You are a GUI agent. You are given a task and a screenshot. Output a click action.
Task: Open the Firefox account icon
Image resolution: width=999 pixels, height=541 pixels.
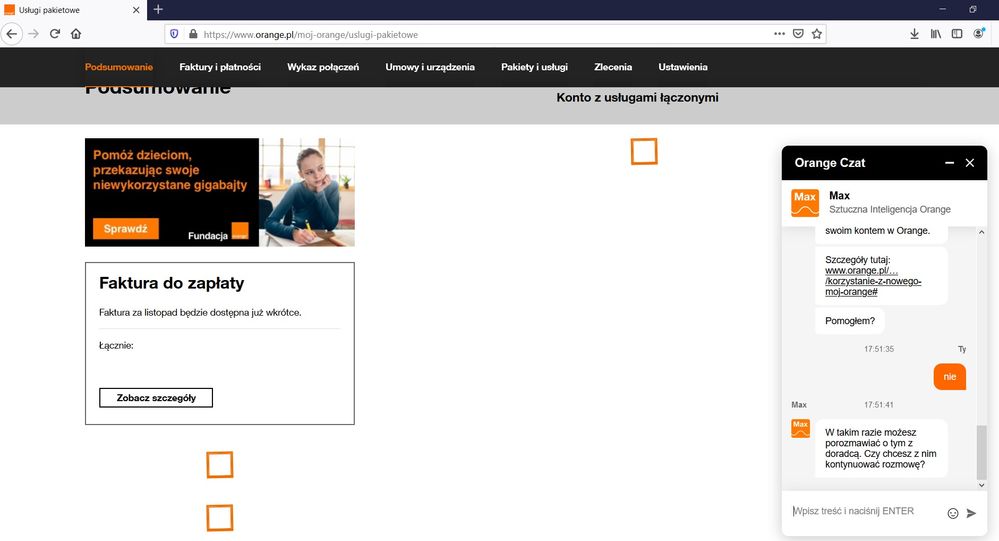pos(979,34)
